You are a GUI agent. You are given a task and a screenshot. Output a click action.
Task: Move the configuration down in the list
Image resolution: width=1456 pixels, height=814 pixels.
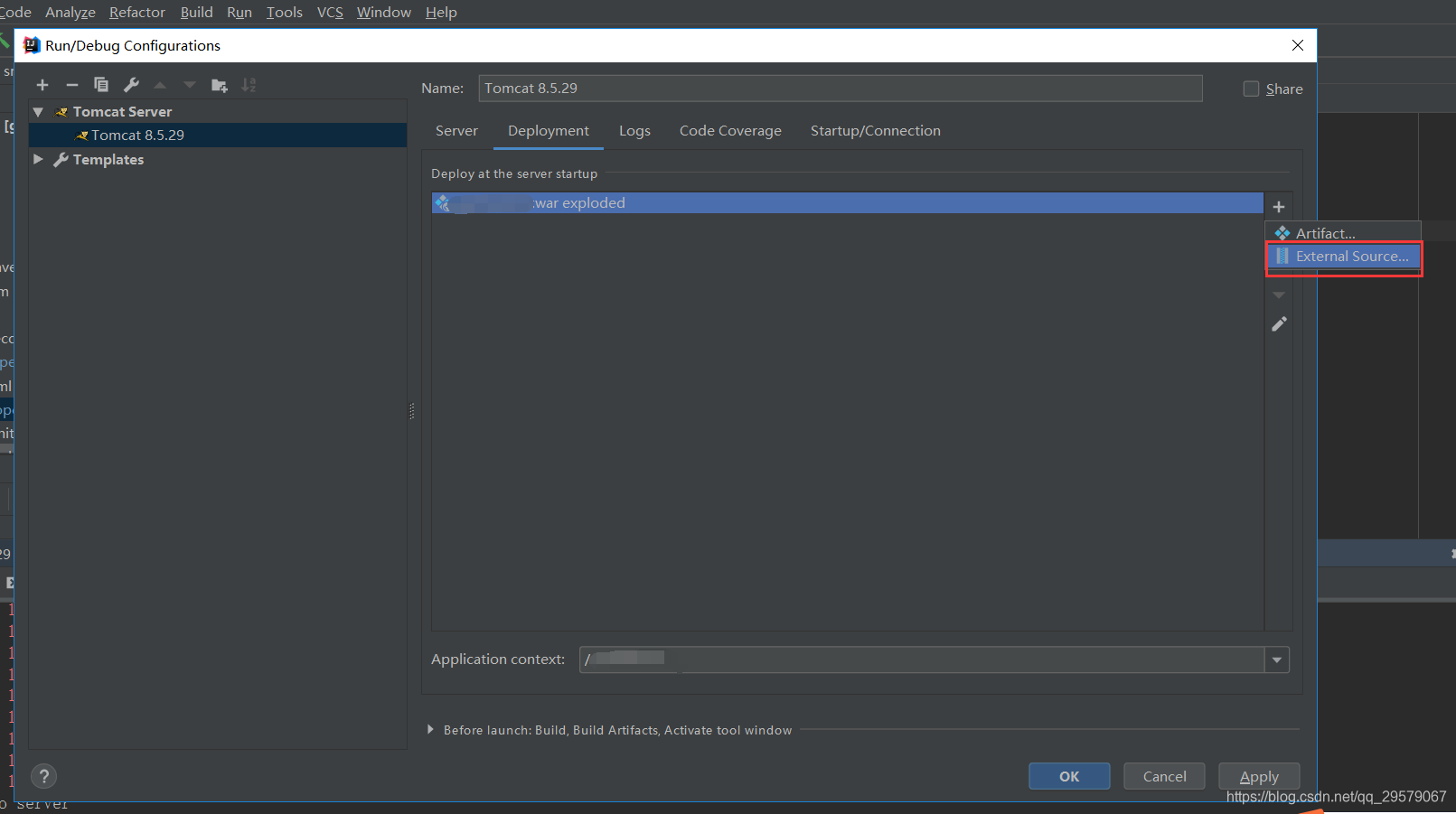189,85
